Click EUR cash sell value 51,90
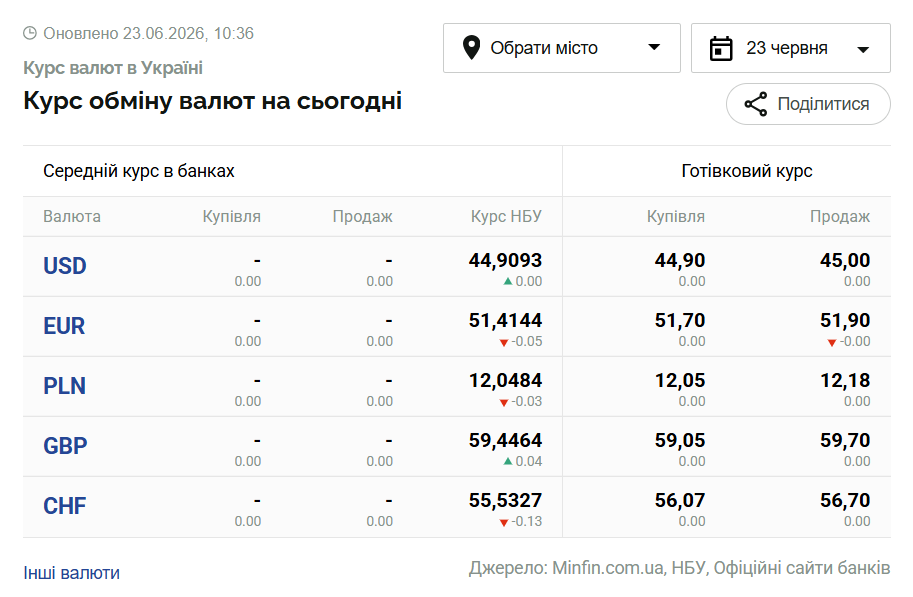The width and height of the screenshot is (913, 597). (x=845, y=320)
